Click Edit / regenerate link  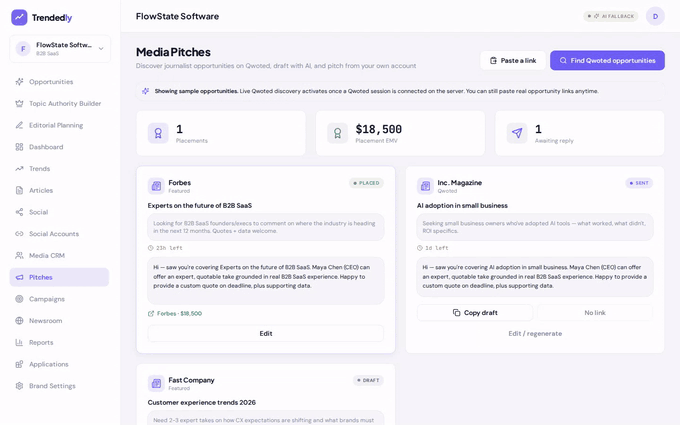coord(535,333)
